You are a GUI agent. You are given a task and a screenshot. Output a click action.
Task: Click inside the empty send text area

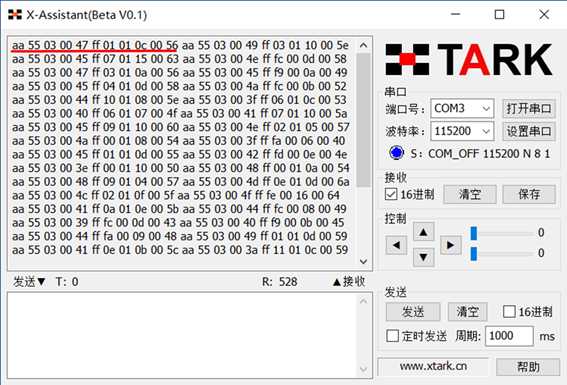coord(183,335)
